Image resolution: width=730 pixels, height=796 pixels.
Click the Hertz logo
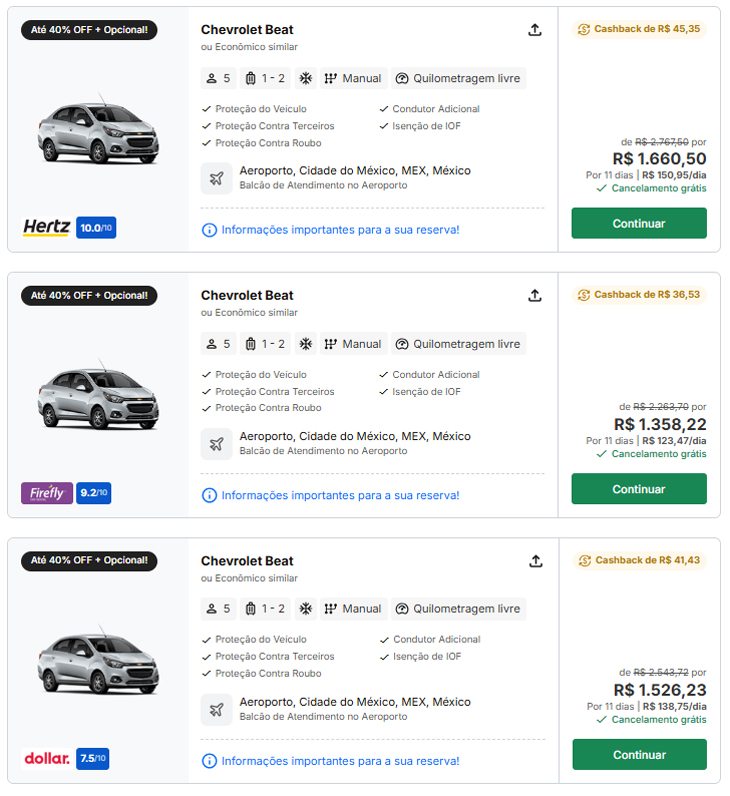pyautogui.click(x=46, y=228)
